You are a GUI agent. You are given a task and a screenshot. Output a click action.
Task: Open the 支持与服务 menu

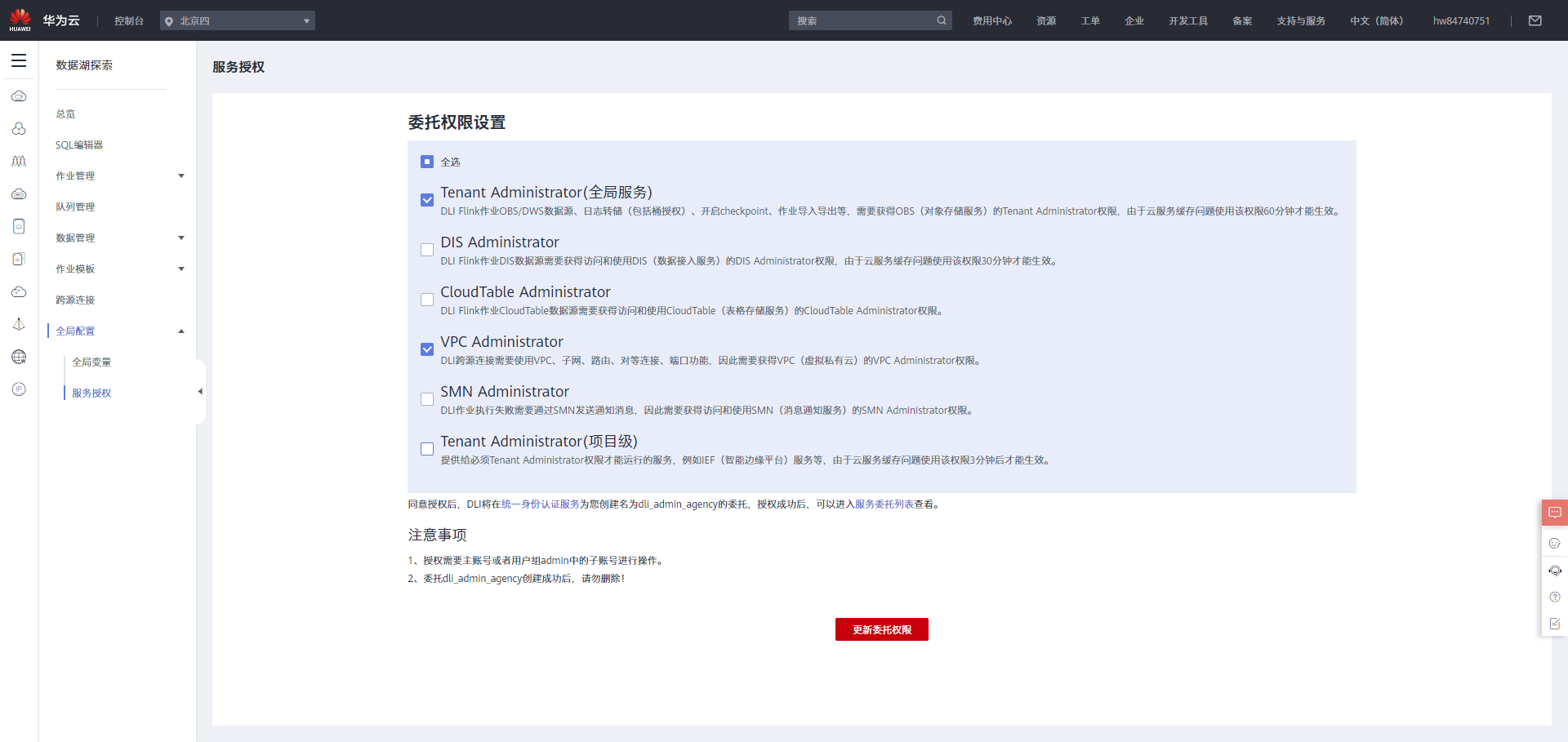pyautogui.click(x=1301, y=21)
